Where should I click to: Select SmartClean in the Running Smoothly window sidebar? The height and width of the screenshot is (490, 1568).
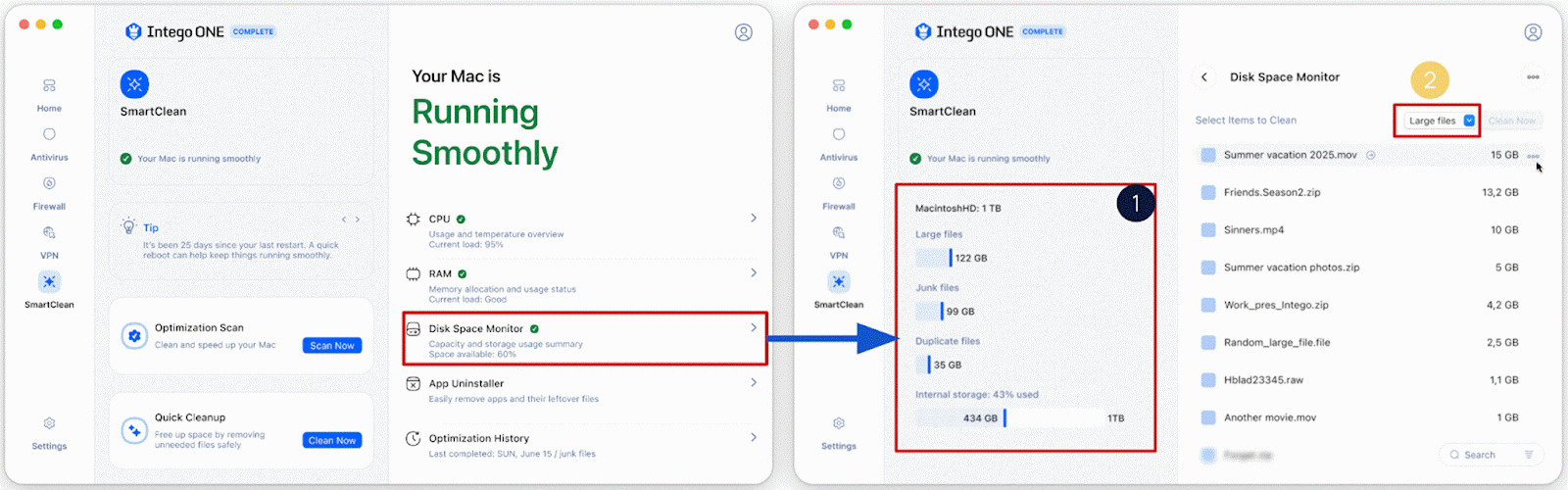point(49,290)
